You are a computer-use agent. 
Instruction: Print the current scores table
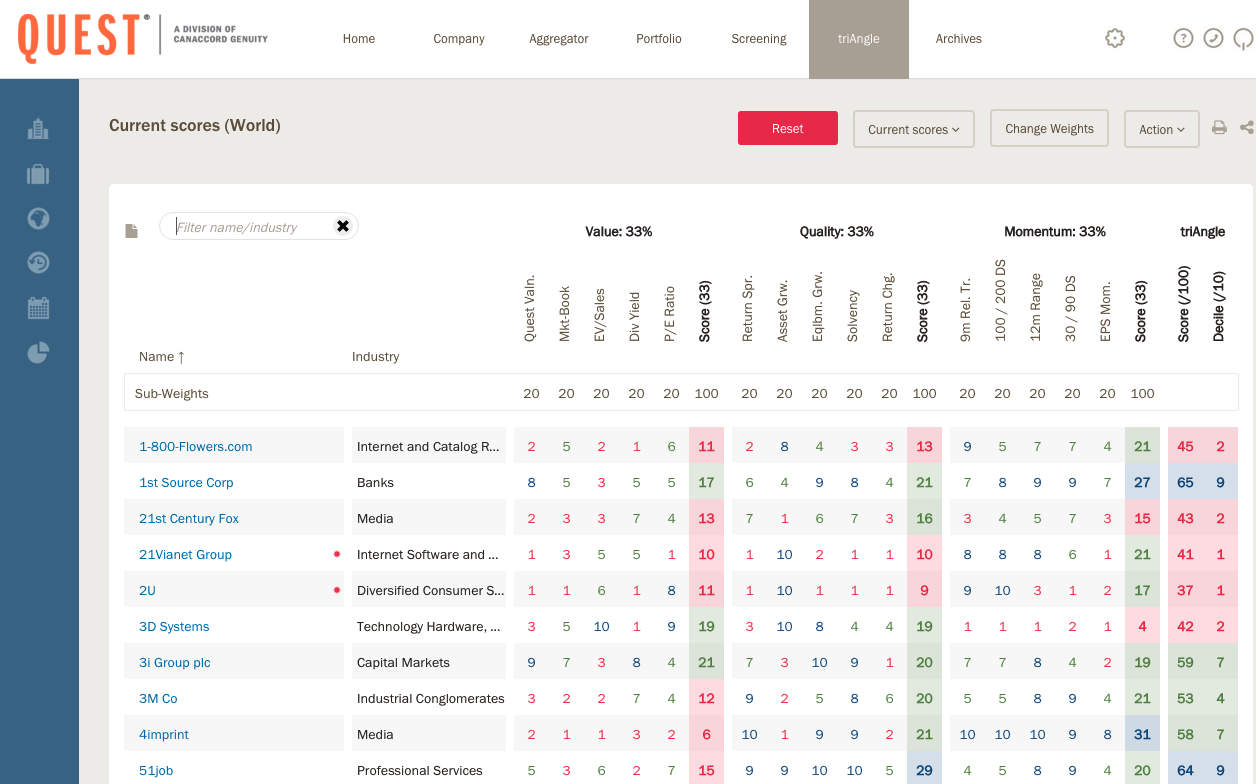pos(1219,128)
